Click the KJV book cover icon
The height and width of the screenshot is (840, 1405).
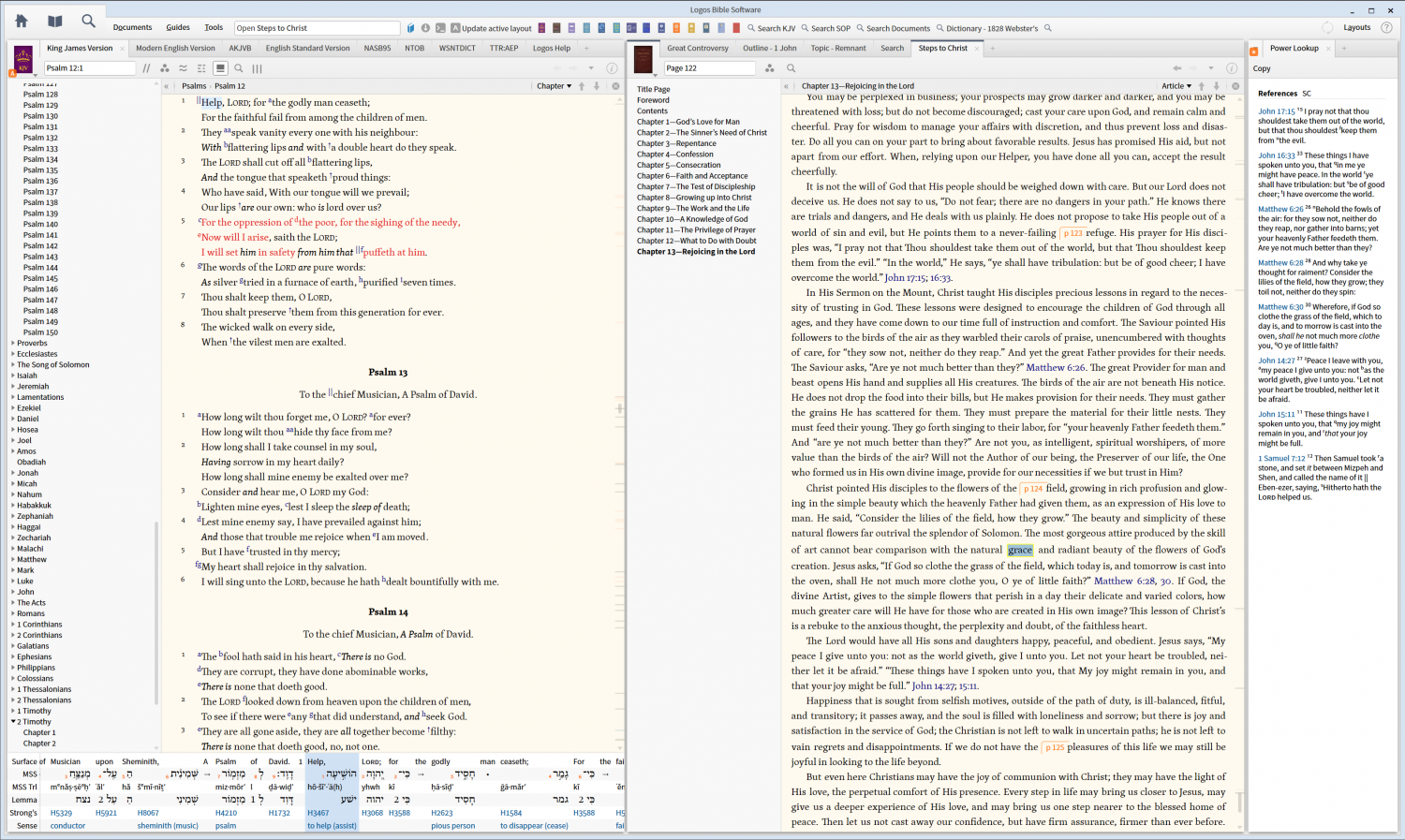24,59
